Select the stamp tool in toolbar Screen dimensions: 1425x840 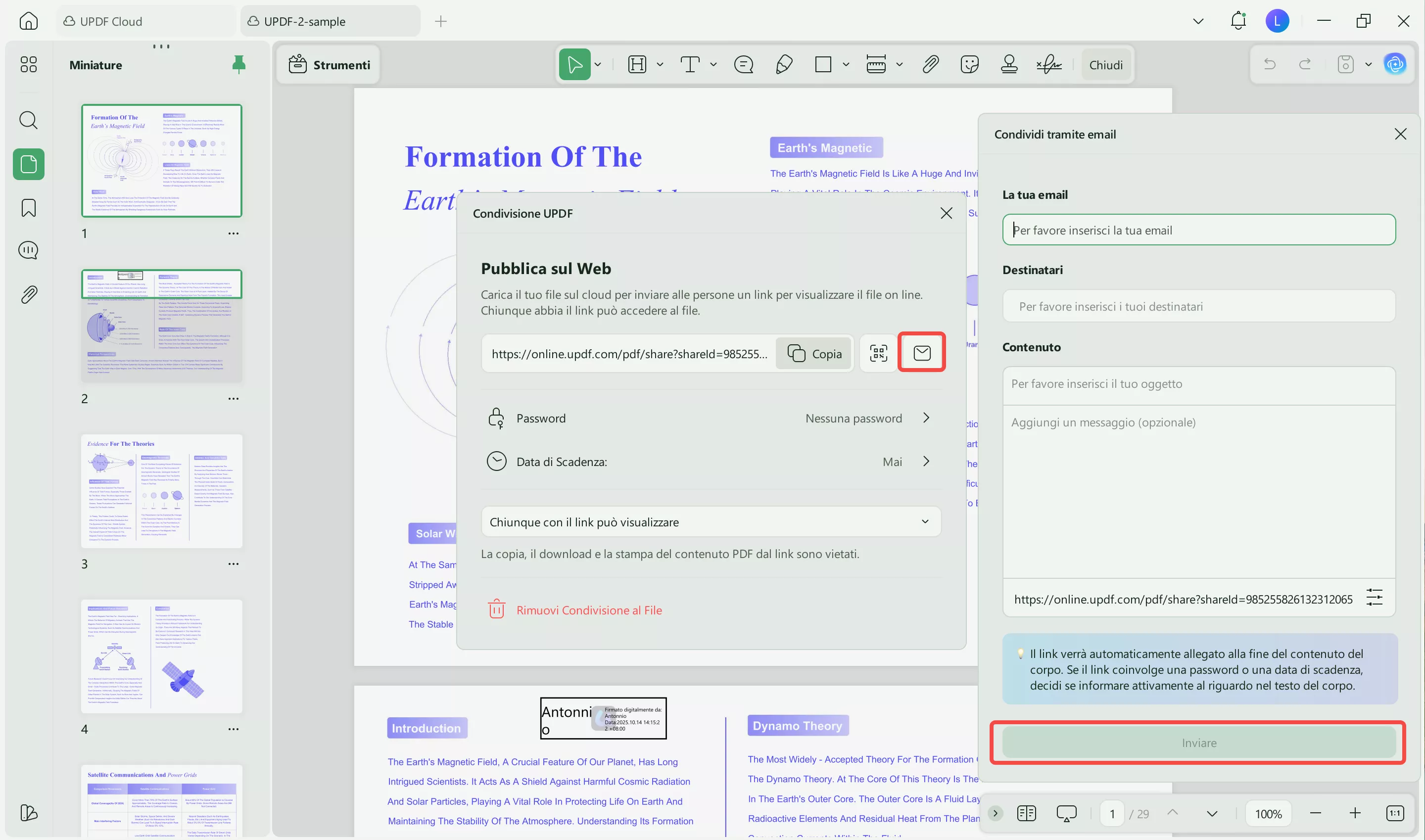1009,64
